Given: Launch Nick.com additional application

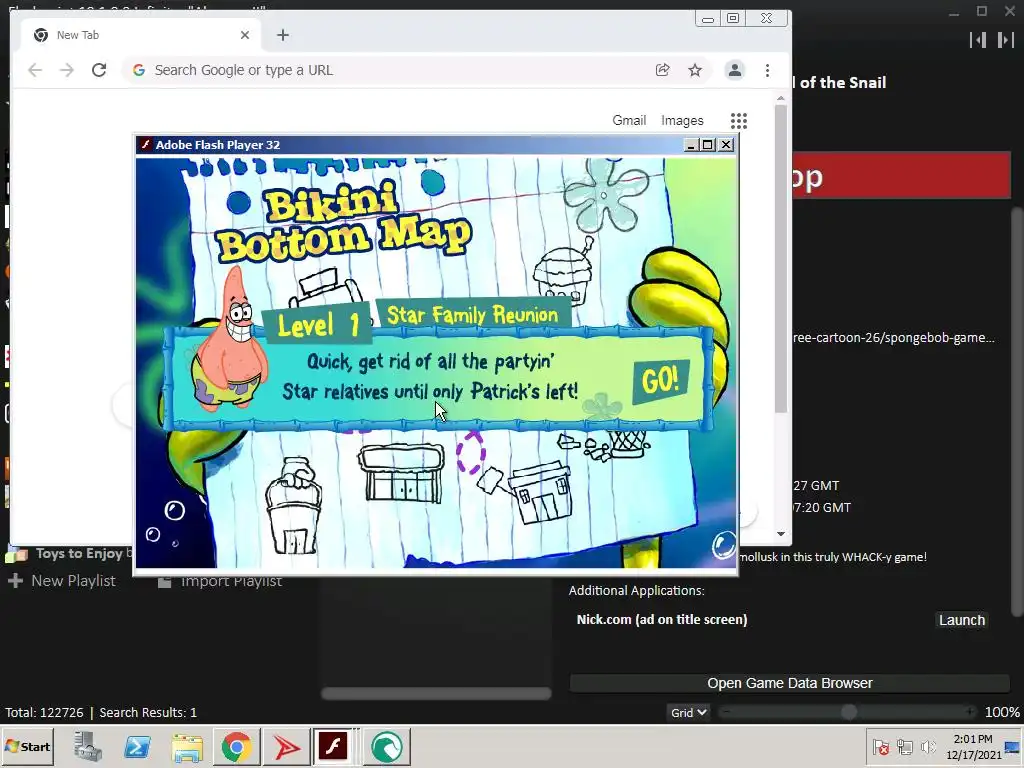Looking at the screenshot, I should (x=961, y=620).
